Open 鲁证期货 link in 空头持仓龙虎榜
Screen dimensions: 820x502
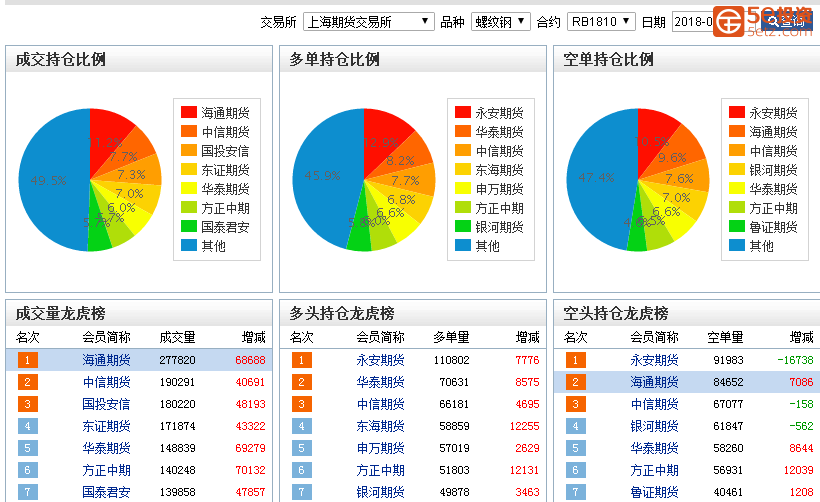tap(654, 492)
